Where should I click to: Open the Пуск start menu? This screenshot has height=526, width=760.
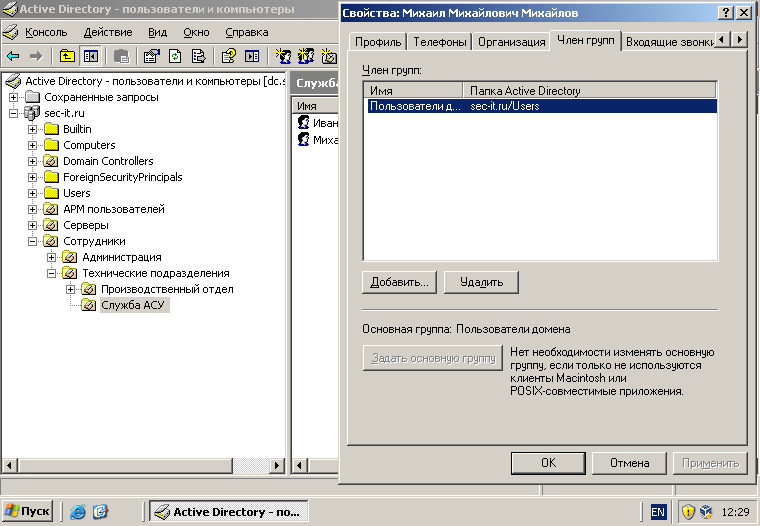coord(27,511)
